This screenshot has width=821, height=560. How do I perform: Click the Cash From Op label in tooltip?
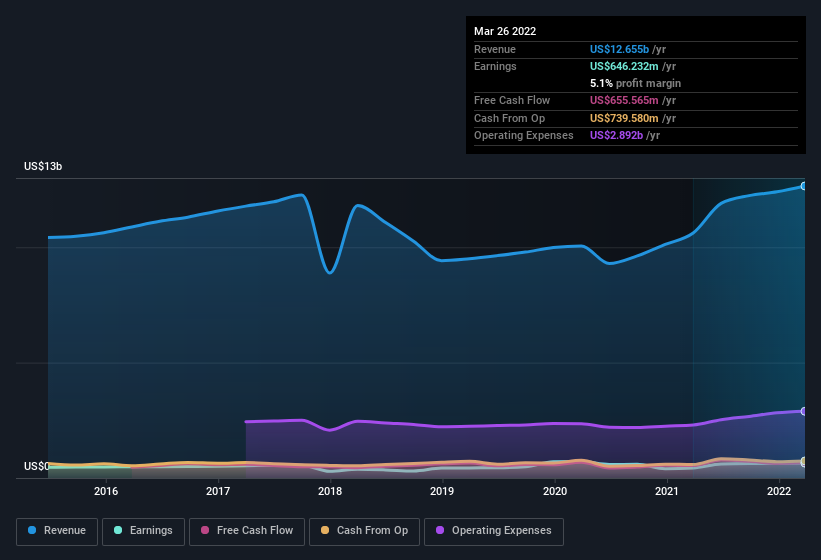pyautogui.click(x=509, y=118)
